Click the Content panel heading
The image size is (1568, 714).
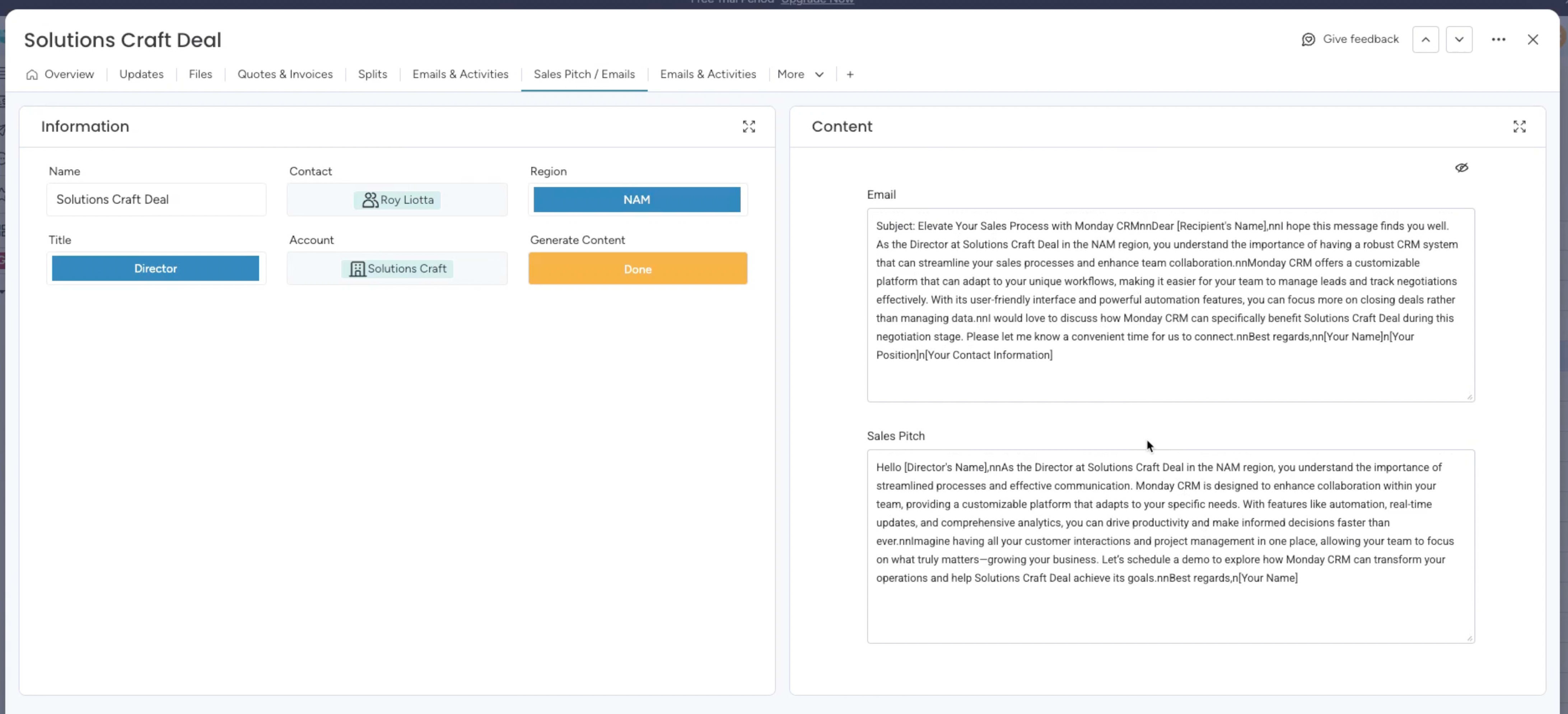[842, 127]
